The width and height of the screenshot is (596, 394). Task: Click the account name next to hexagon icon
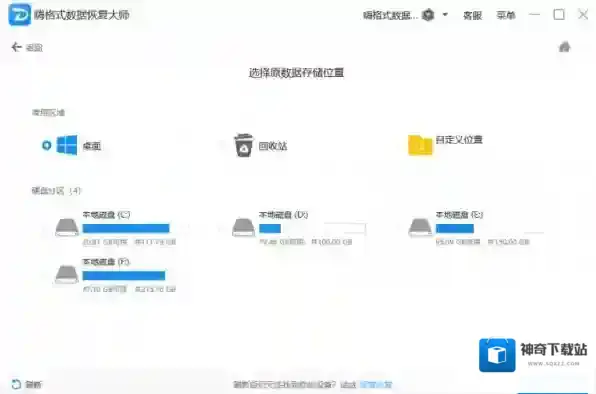click(x=390, y=15)
